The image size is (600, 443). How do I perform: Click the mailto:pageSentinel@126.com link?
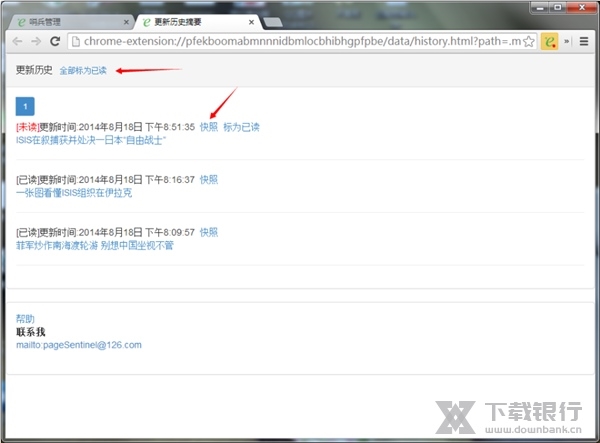click(79, 344)
